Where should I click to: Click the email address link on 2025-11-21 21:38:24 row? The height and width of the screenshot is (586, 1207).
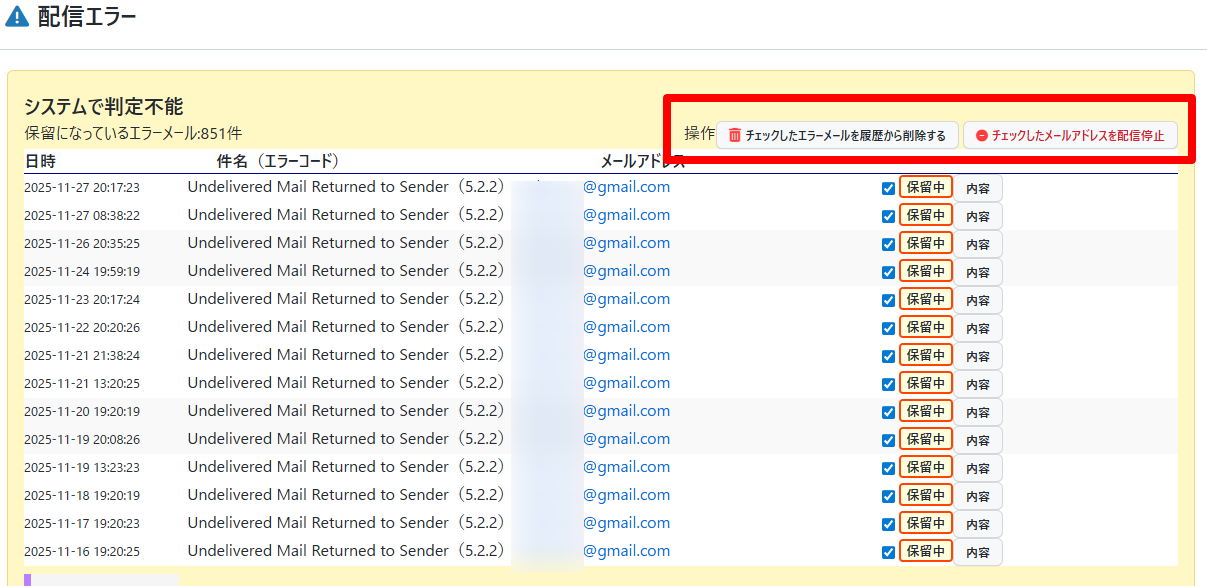[626, 355]
